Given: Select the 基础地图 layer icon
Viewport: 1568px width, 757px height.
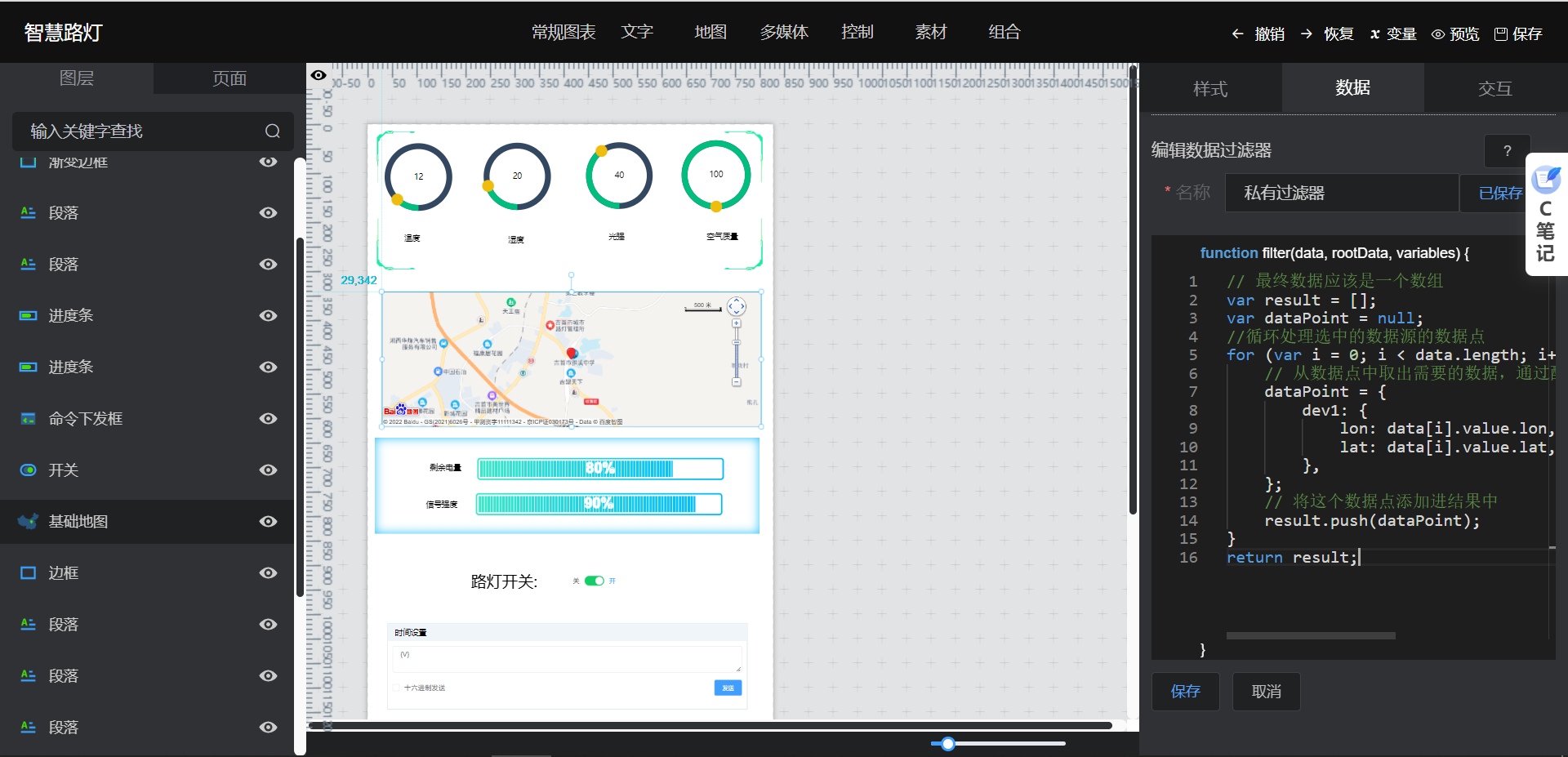Looking at the screenshot, I should 28,521.
